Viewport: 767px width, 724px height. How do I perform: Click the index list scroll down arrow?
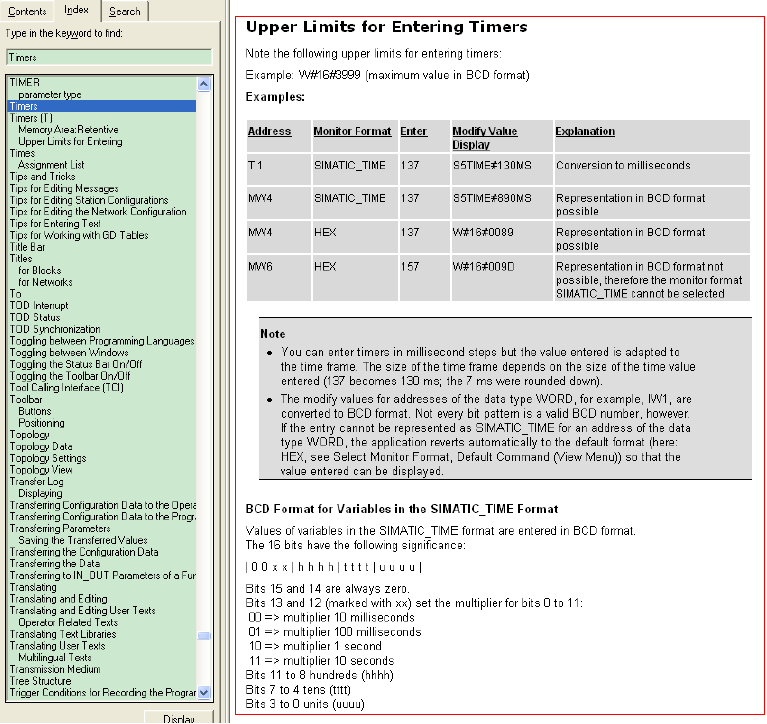[204, 692]
